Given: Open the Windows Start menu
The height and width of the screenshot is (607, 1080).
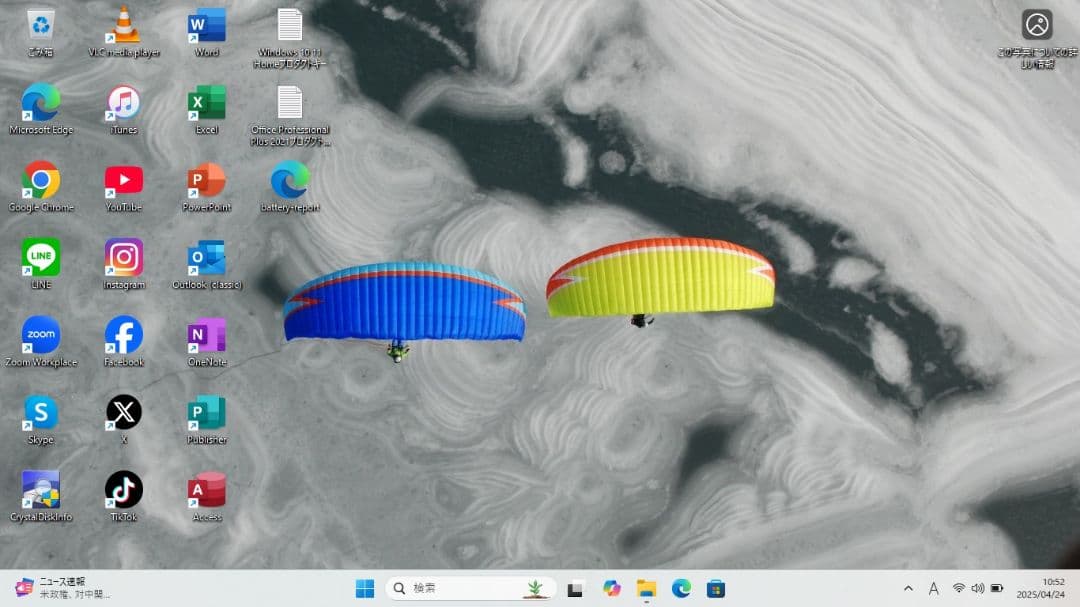Looking at the screenshot, I should [365, 589].
